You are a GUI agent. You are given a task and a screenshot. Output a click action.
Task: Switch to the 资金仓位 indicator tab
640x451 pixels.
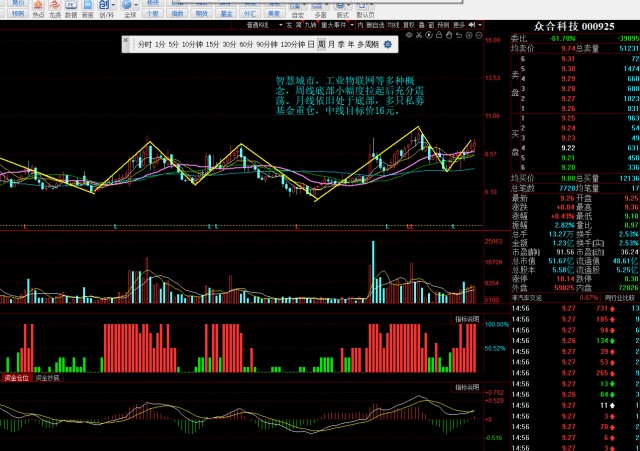point(18,379)
